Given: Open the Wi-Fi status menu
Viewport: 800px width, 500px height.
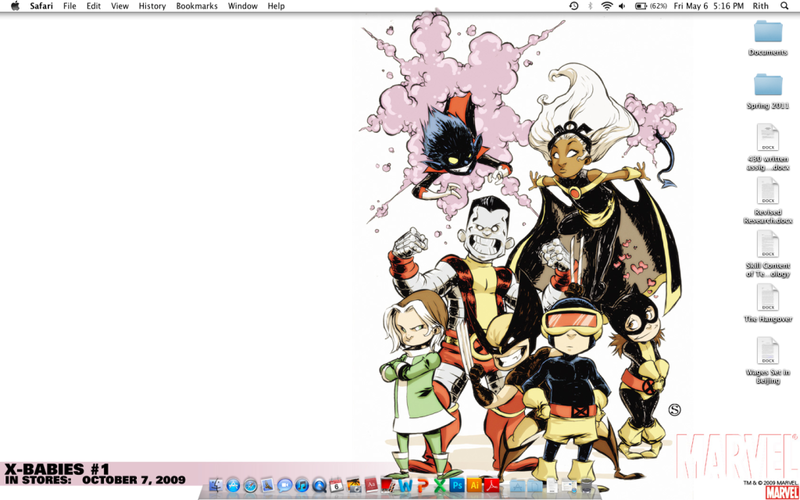Looking at the screenshot, I should point(607,6).
